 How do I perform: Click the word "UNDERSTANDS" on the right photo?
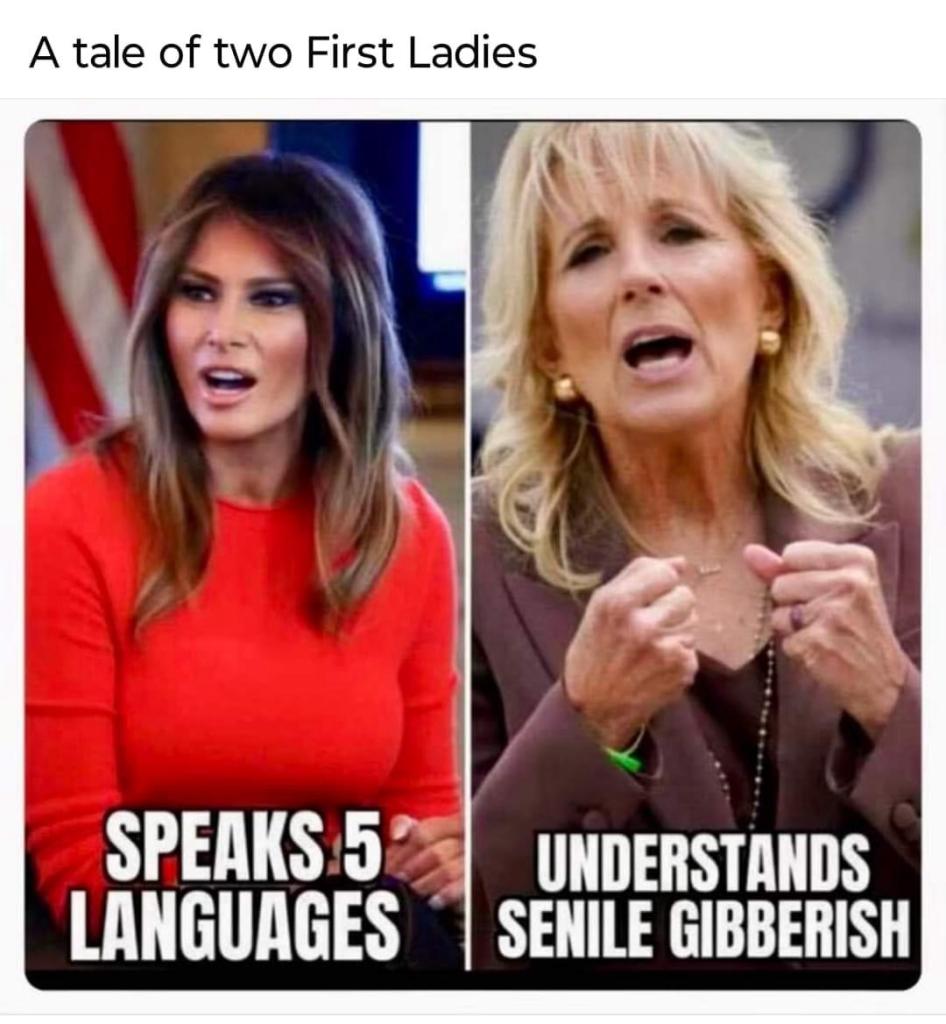click(703, 862)
